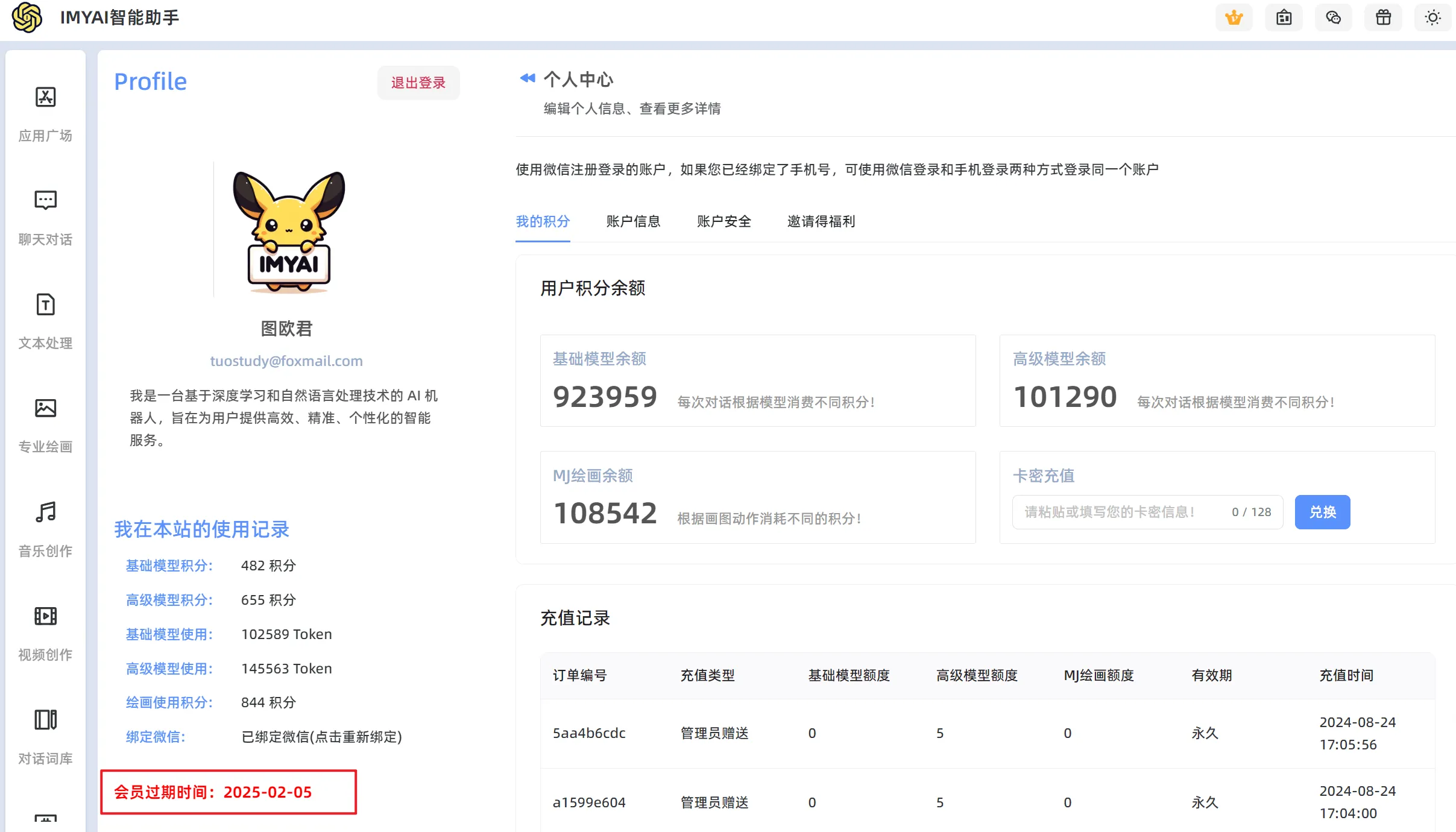Click 我在本站的使用记录 heading
Viewport: 1456px width, 832px height.
point(201,529)
